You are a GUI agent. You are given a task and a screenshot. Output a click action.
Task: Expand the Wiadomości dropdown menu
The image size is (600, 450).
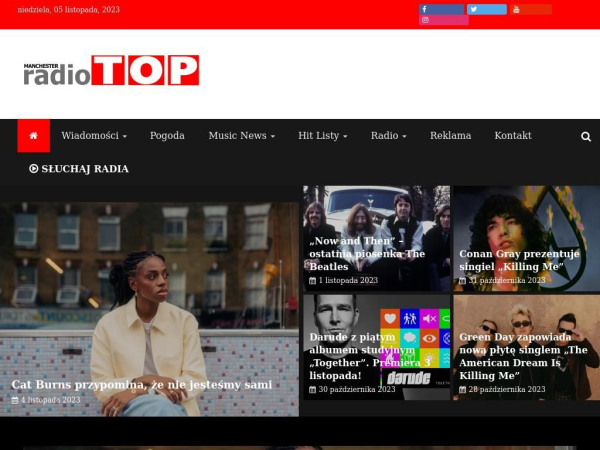click(x=94, y=135)
